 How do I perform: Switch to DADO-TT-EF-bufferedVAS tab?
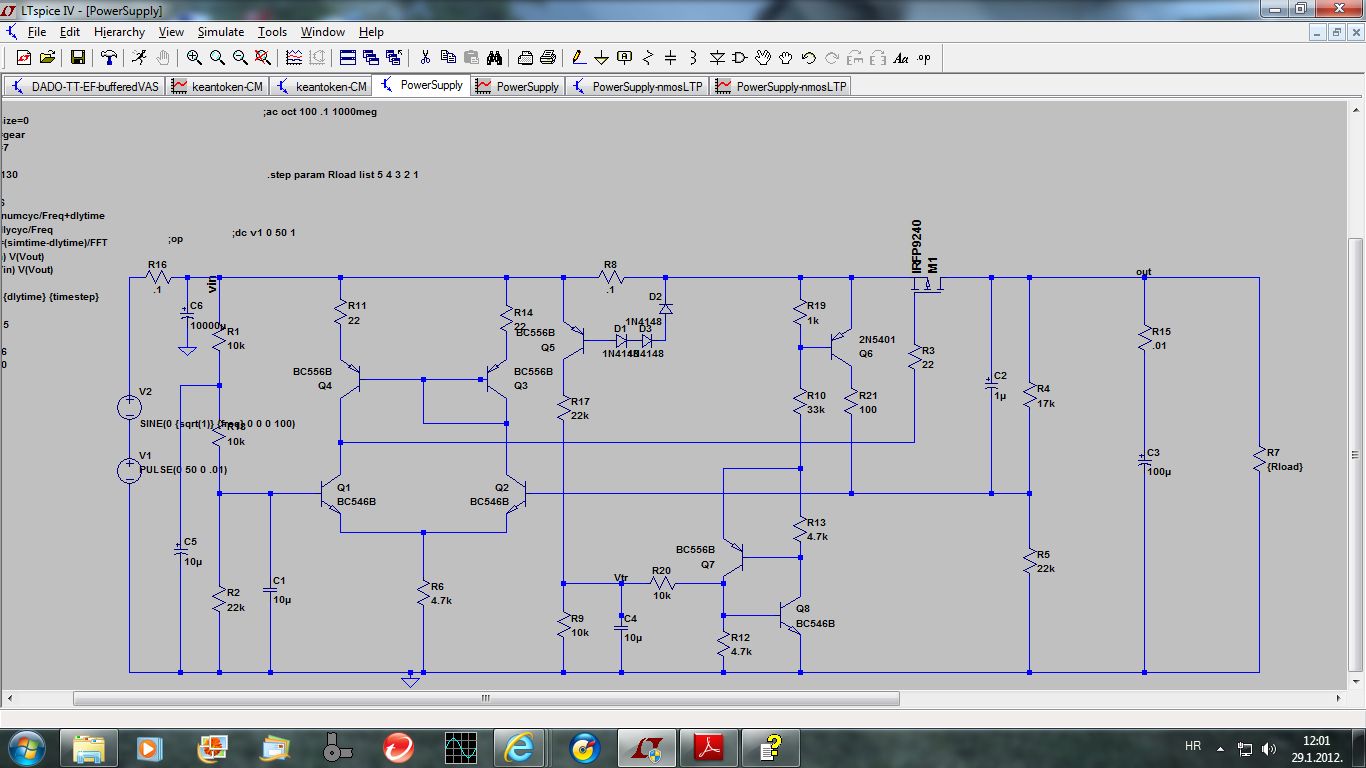coord(85,86)
